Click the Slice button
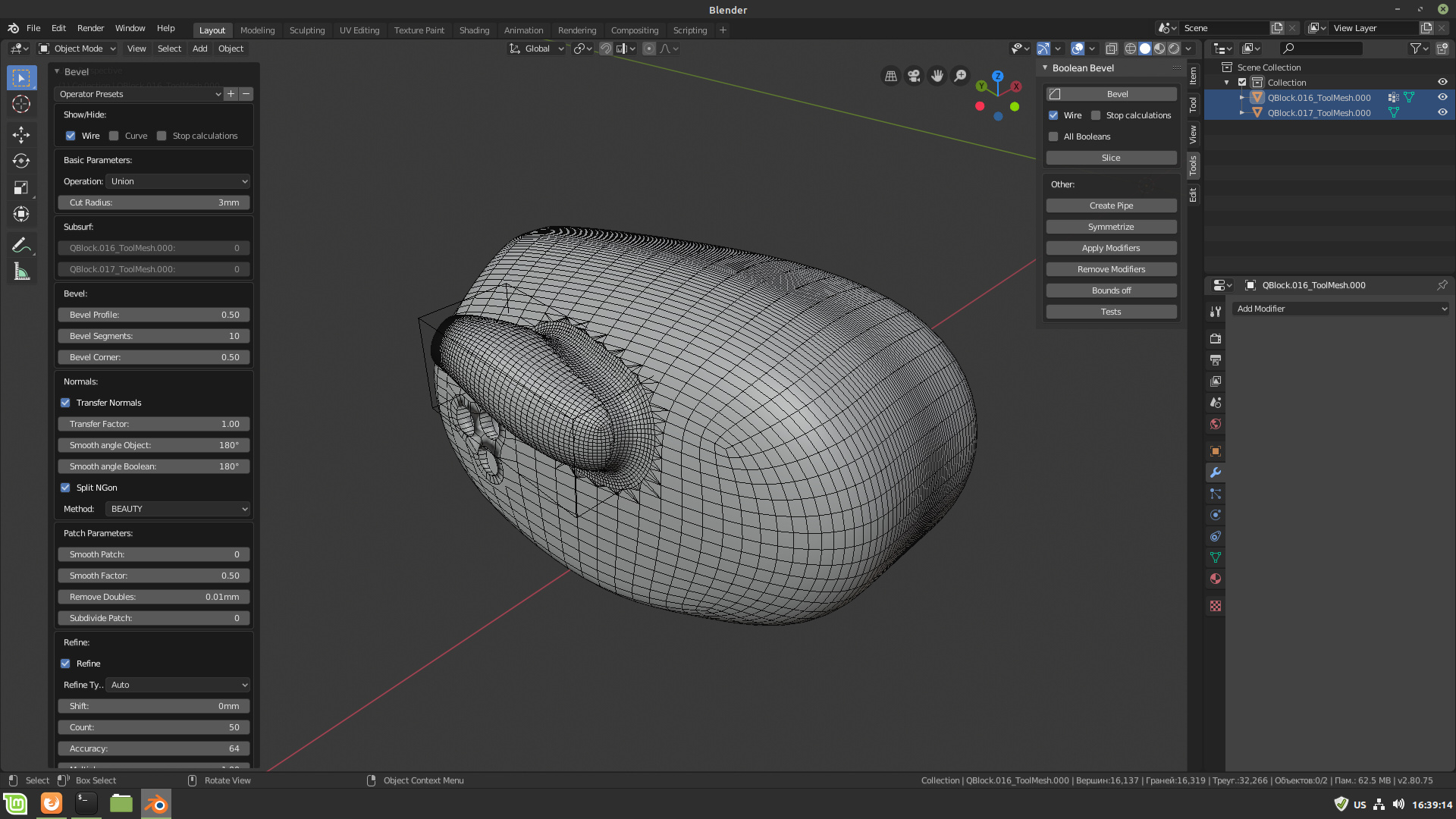Screen dimensions: 1456x819 (x=1111, y=158)
